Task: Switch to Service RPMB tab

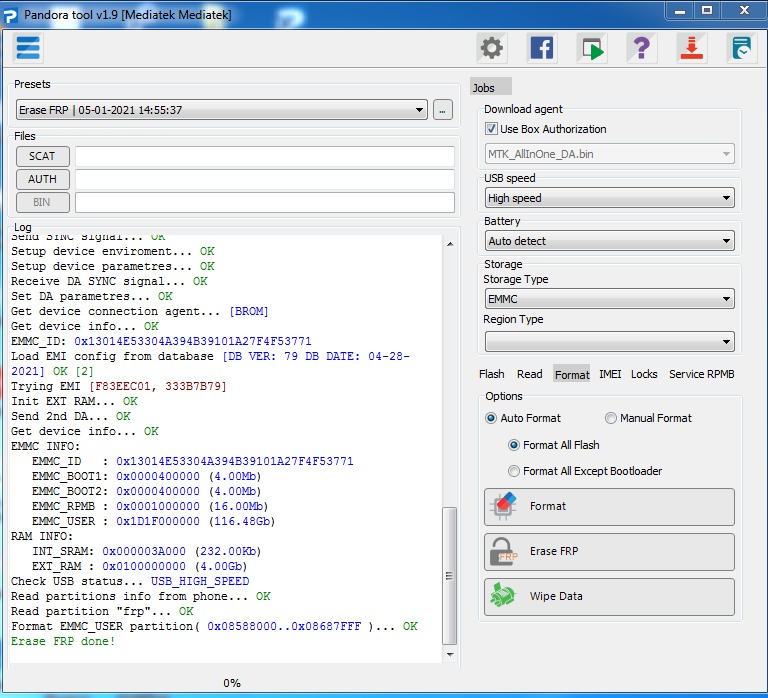Action: tap(701, 374)
